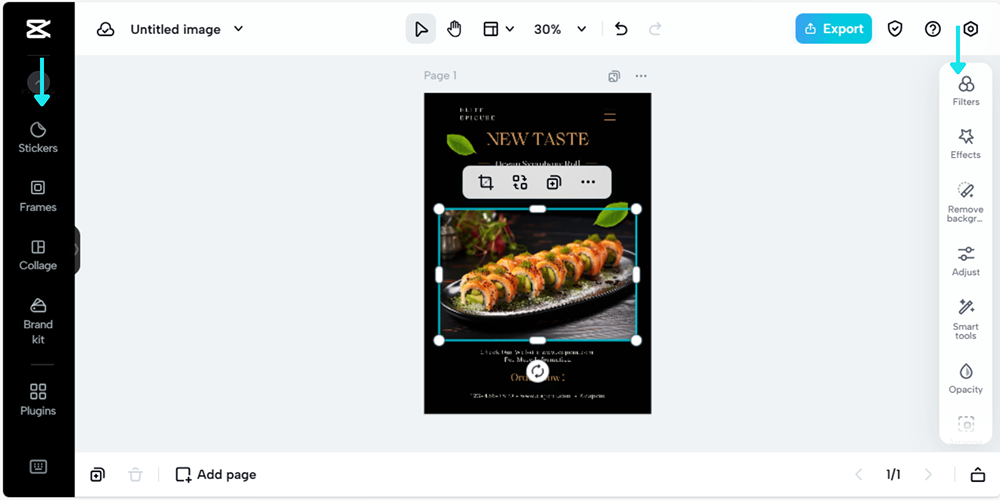The image size is (1000, 500).
Task: Open the page list panel icon at bottom right
Action: click(978, 474)
